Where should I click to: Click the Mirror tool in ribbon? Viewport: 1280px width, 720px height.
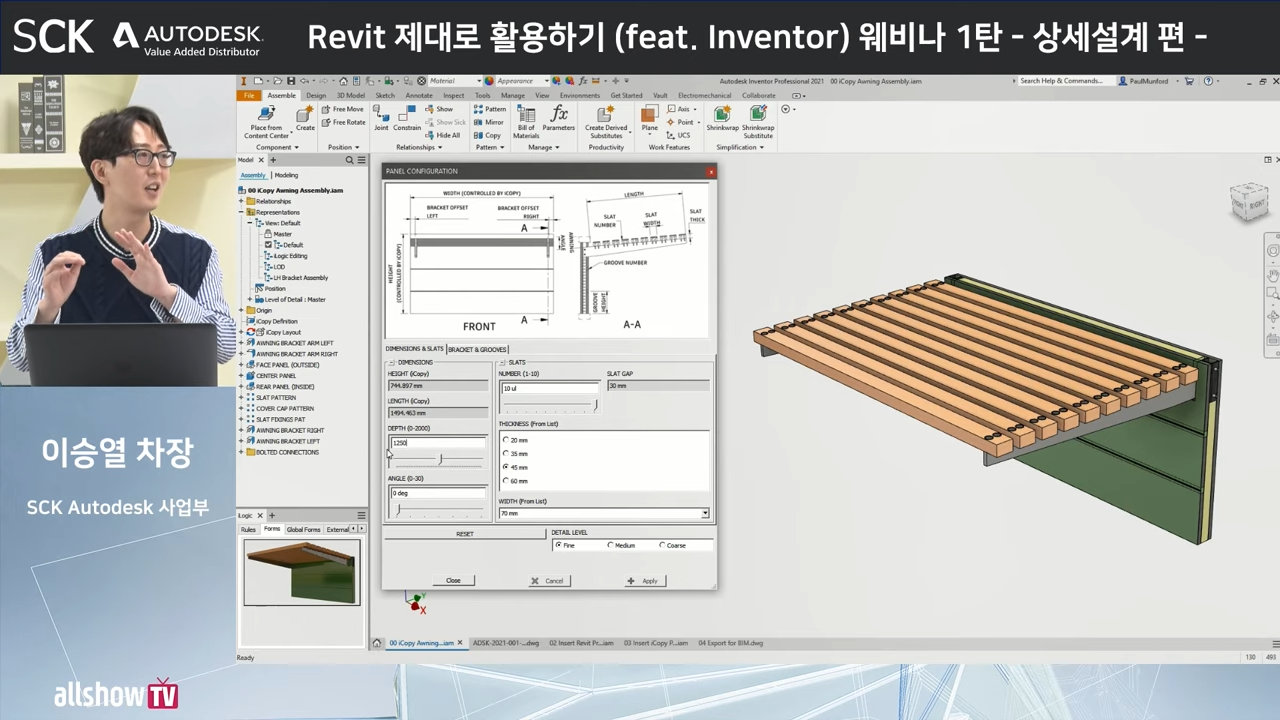tap(489, 122)
